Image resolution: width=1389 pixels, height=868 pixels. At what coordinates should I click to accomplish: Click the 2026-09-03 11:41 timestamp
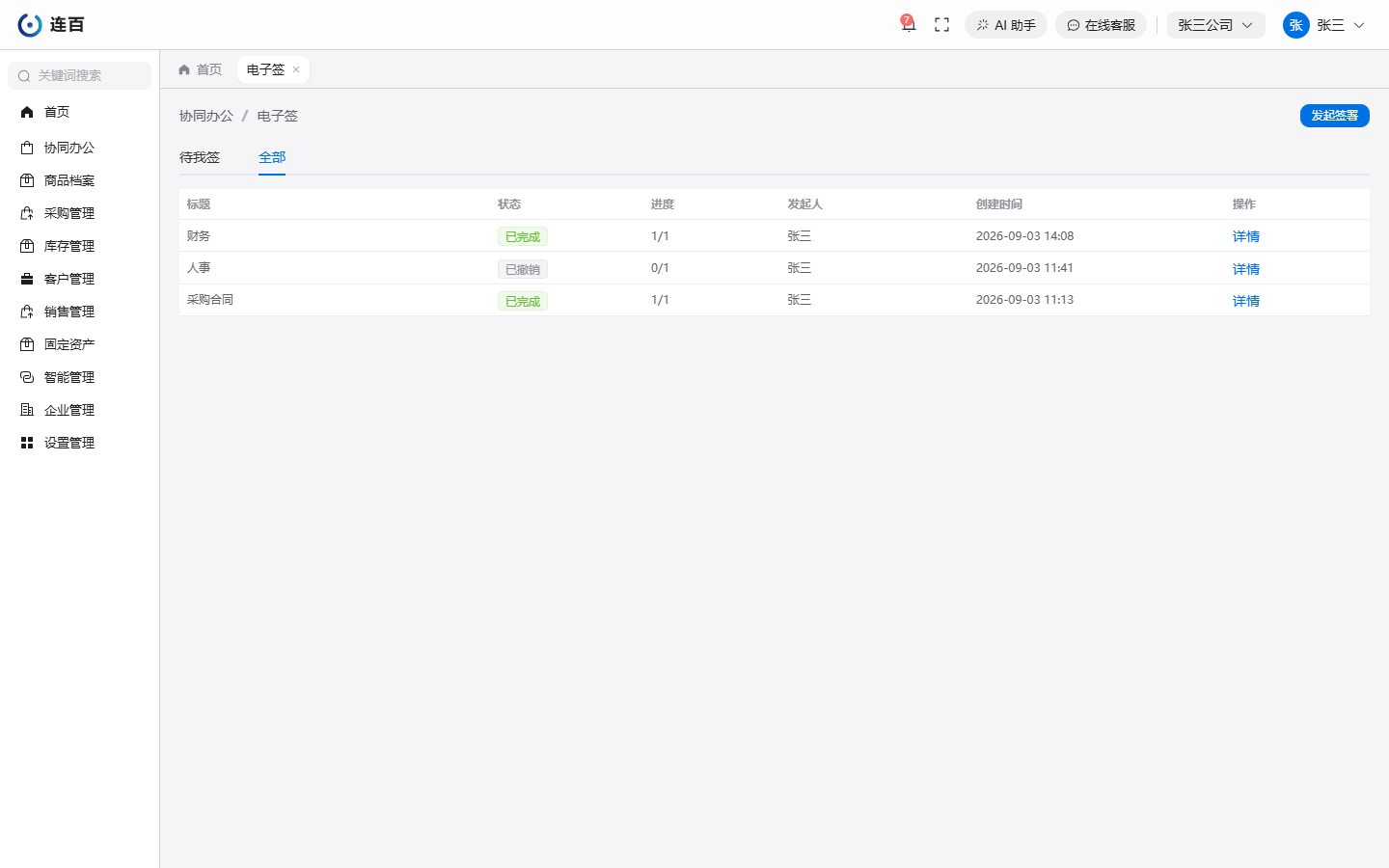click(1024, 268)
